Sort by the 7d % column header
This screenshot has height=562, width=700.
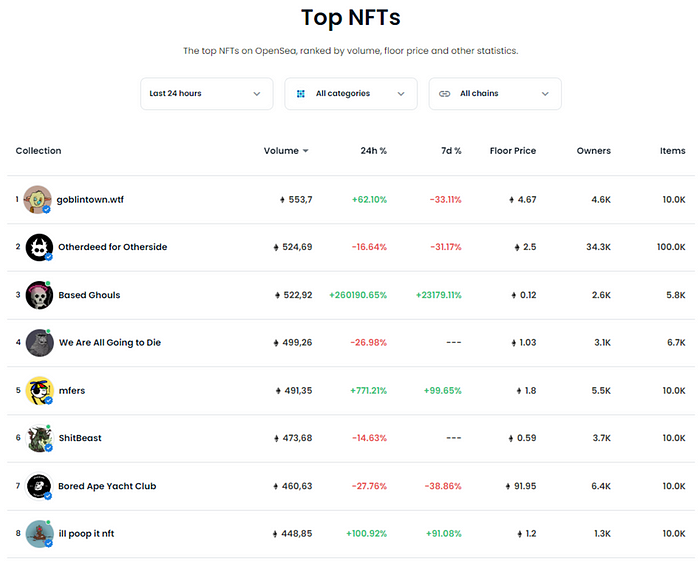click(451, 151)
